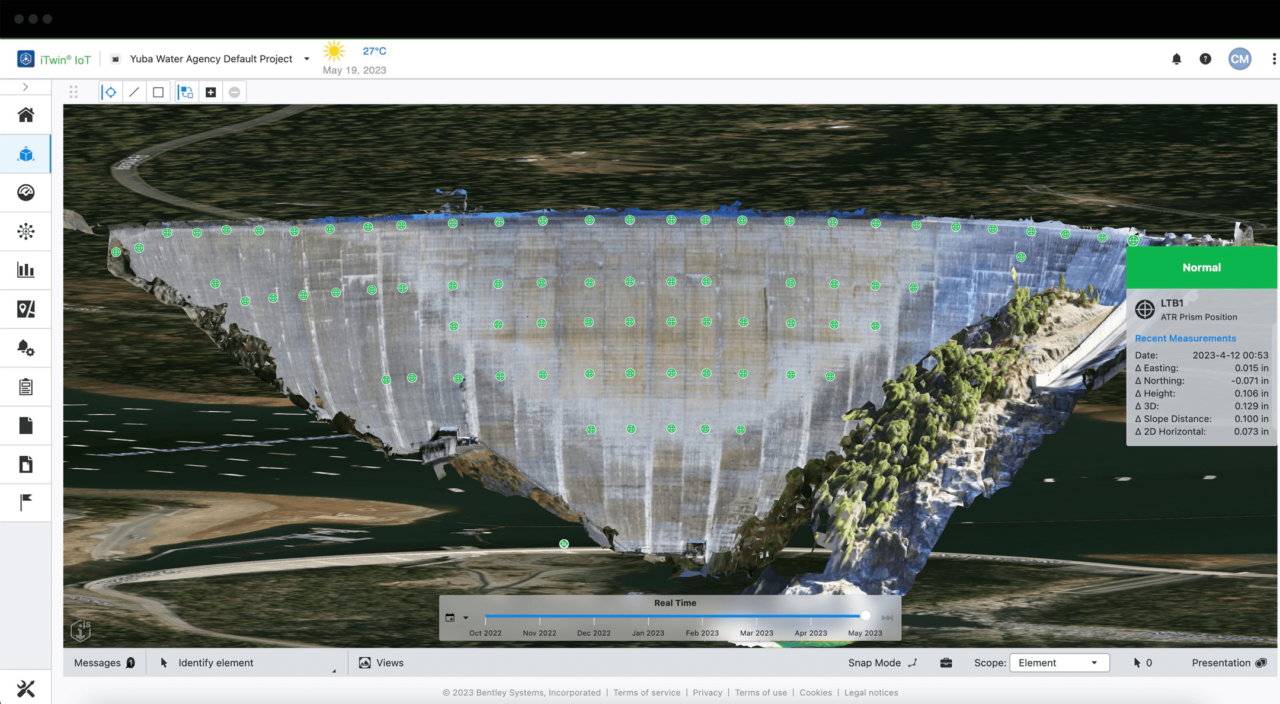The width and height of the screenshot is (1280, 704).
Task: Open the 3D model view cube icon
Action: pos(26,154)
